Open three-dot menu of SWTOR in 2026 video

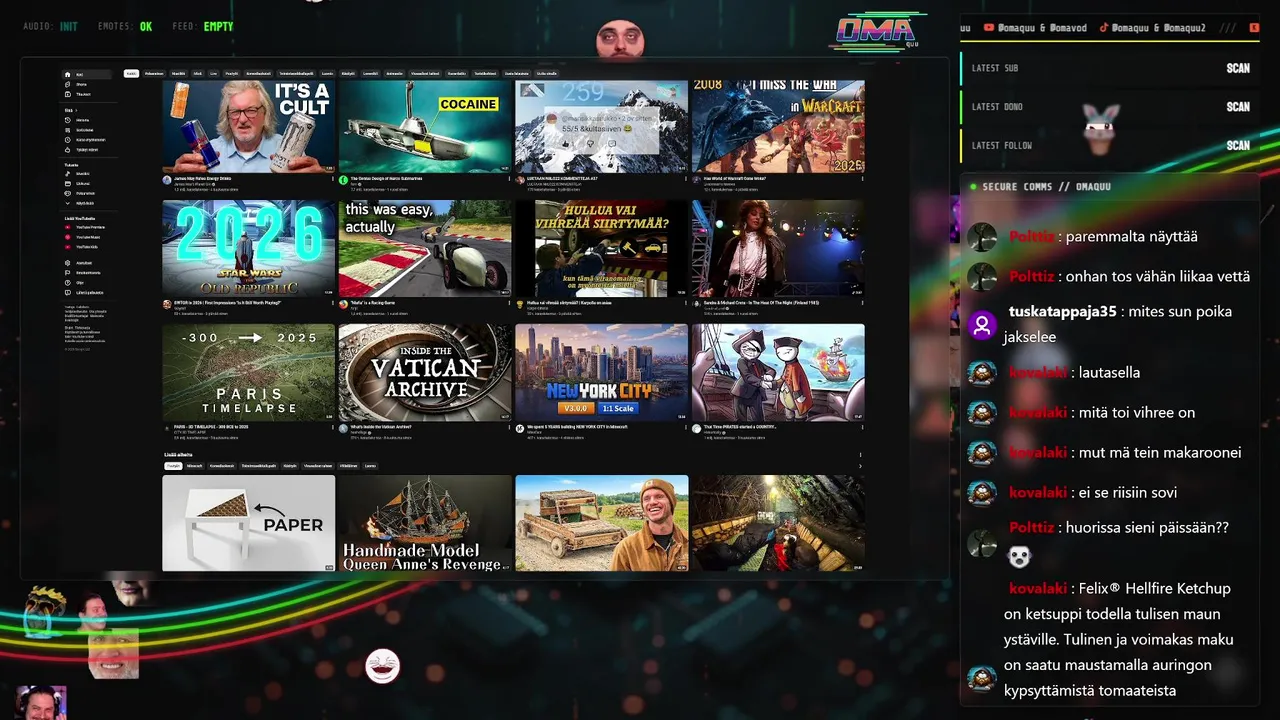(x=333, y=303)
